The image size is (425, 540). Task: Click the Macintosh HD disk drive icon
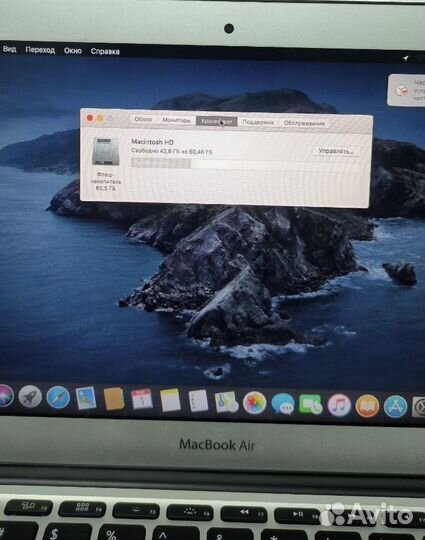(106, 151)
